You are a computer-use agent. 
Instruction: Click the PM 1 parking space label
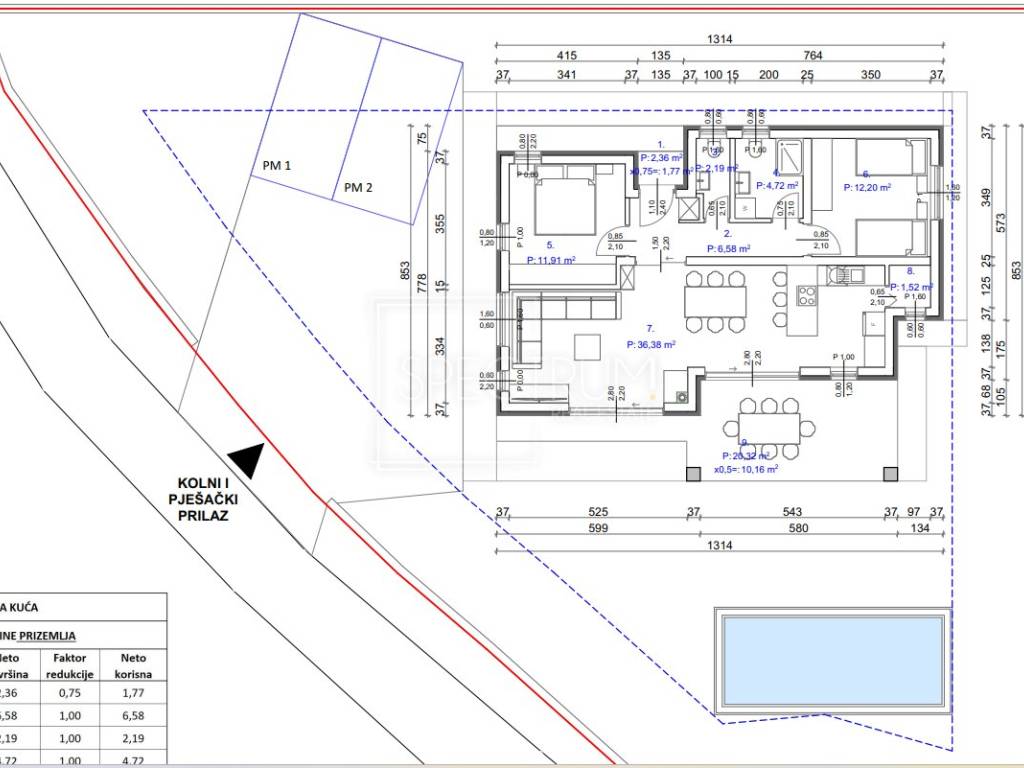coord(277,165)
